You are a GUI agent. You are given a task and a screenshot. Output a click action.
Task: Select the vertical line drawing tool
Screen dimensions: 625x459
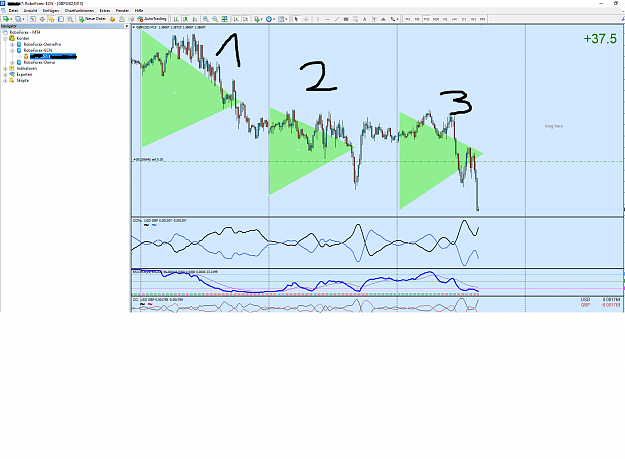(x=318, y=19)
